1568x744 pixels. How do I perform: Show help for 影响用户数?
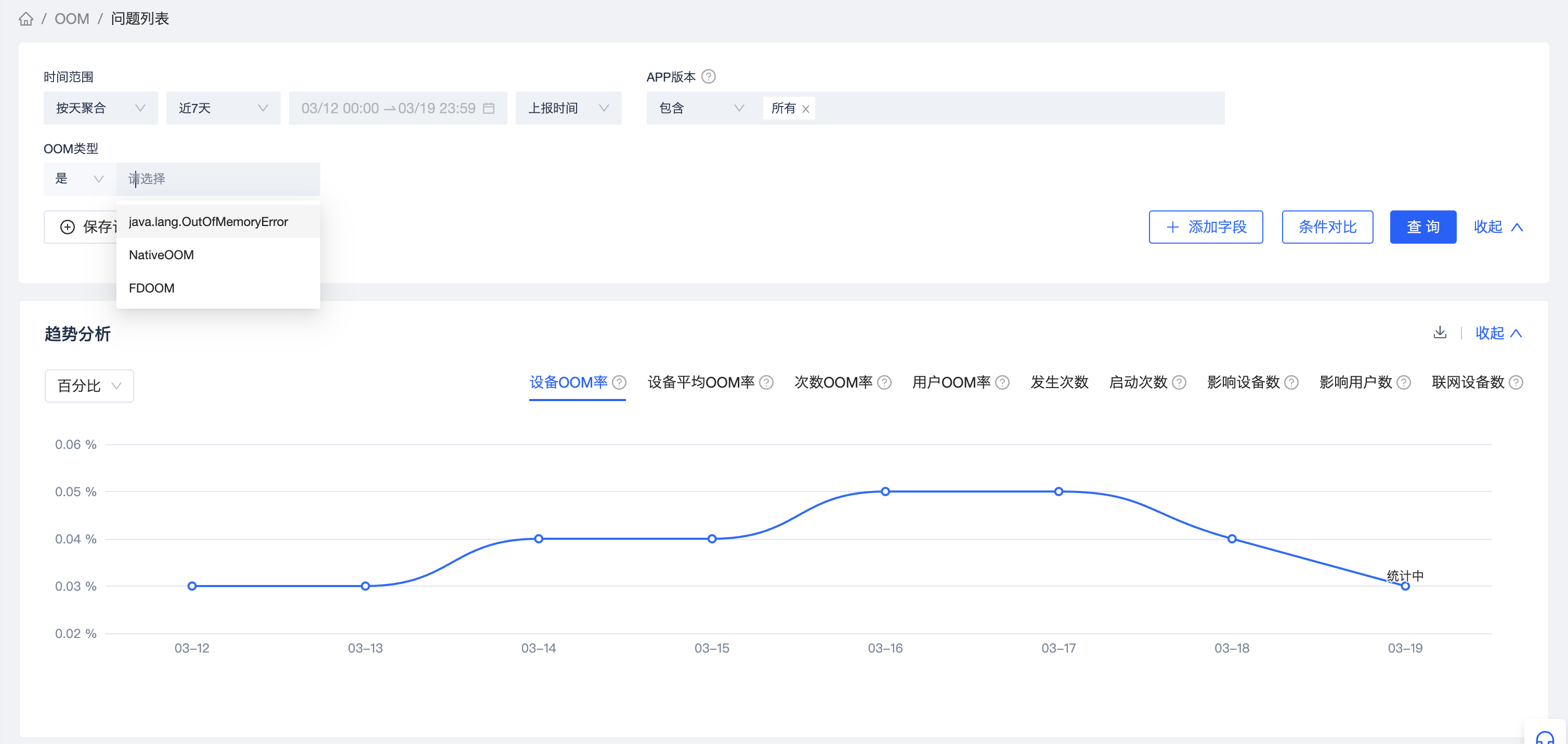[x=1404, y=382]
